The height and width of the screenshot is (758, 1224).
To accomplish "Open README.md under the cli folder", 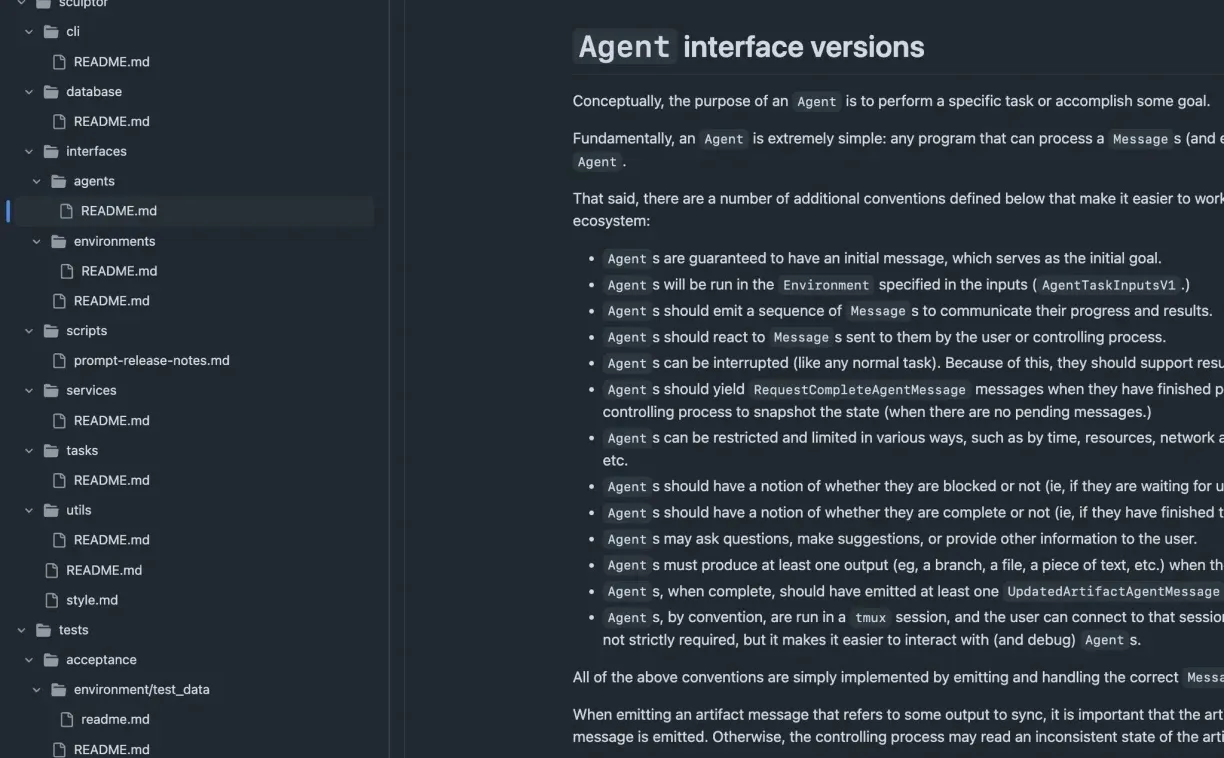I will (x=111, y=62).
